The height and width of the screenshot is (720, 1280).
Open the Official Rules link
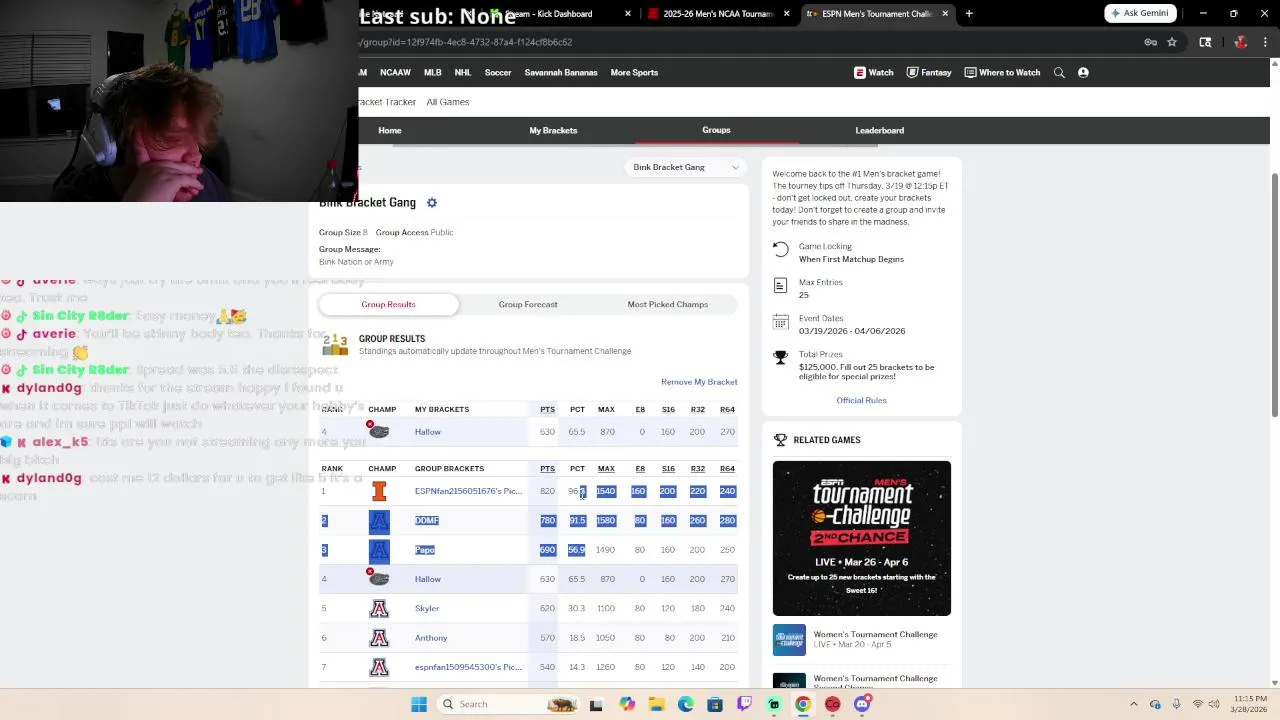861,401
